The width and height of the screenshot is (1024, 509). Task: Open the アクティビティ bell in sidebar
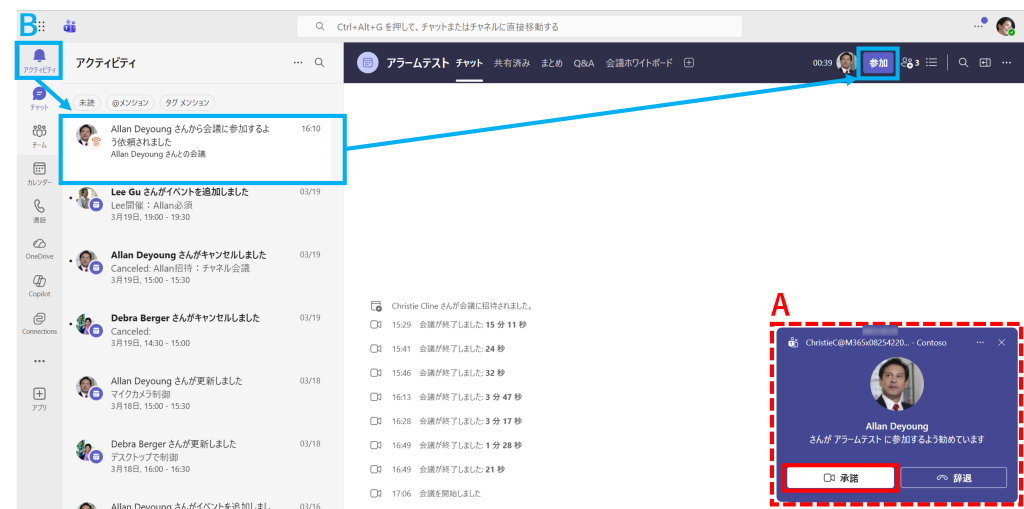39,59
